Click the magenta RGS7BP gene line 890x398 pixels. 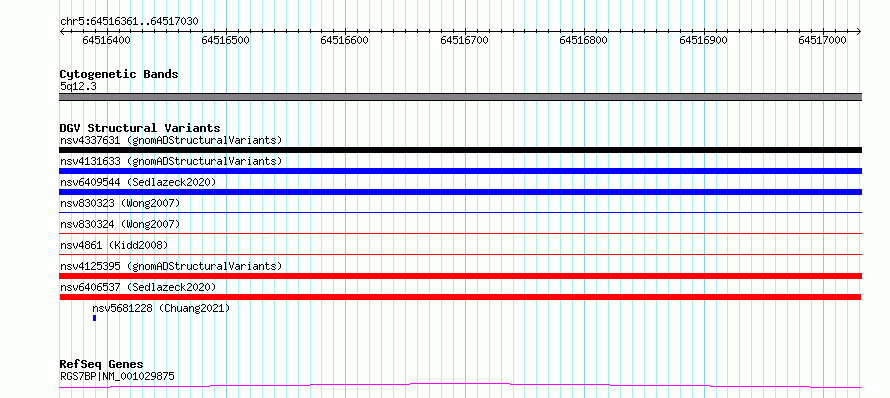point(460,386)
